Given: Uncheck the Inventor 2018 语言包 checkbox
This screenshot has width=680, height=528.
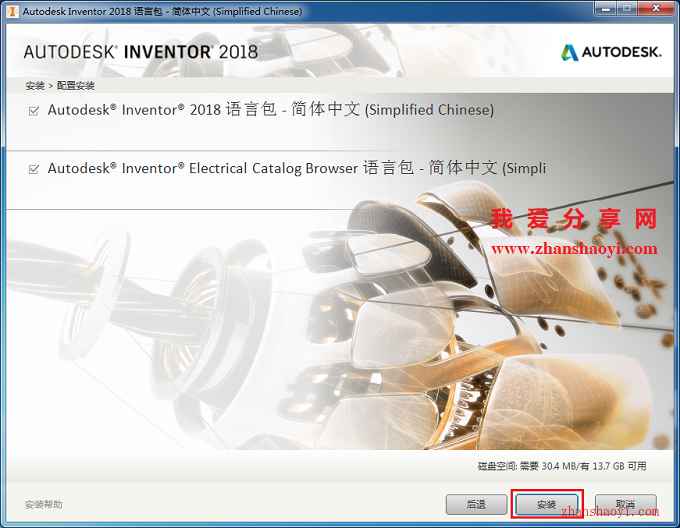Looking at the screenshot, I should click(x=34, y=111).
